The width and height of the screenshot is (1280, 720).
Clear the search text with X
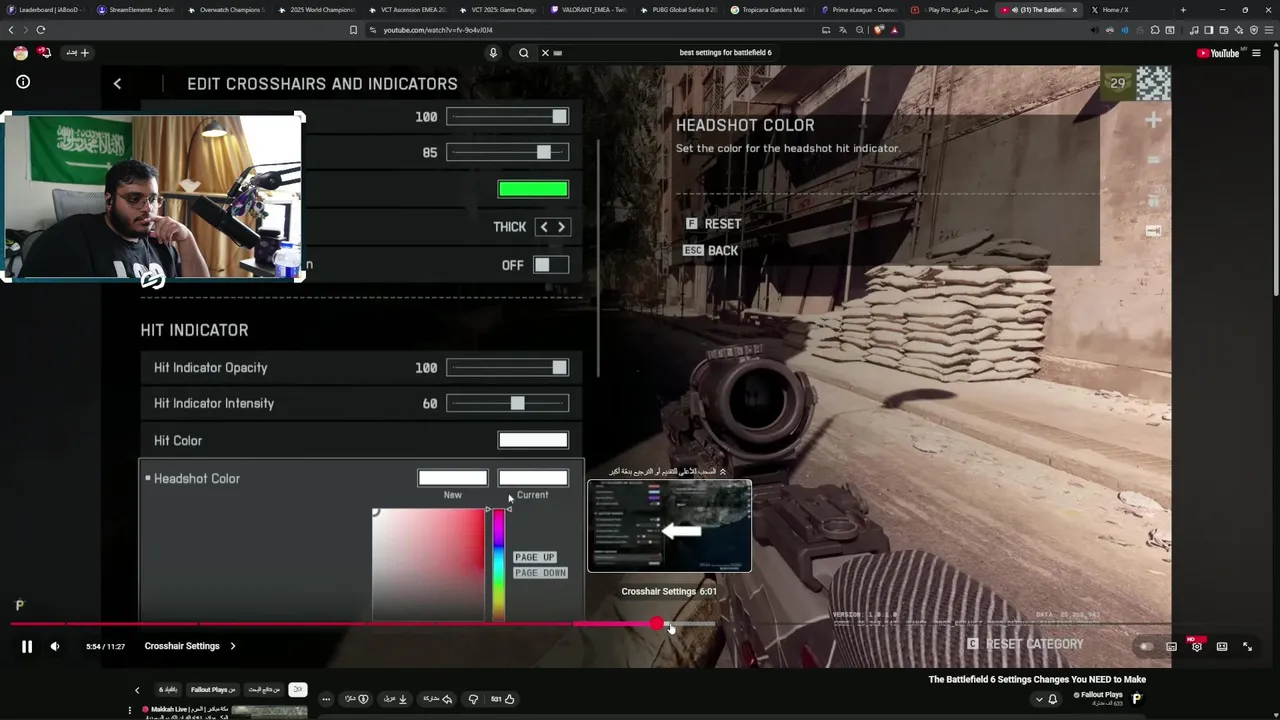coord(545,53)
